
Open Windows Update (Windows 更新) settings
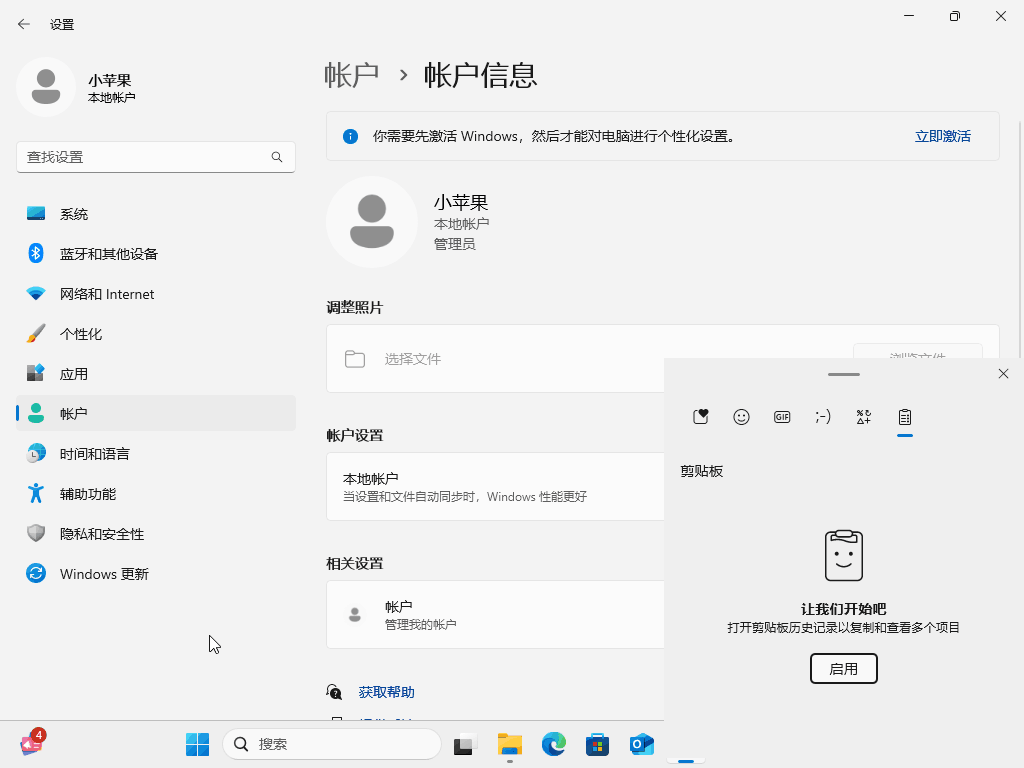pos(155,573)
